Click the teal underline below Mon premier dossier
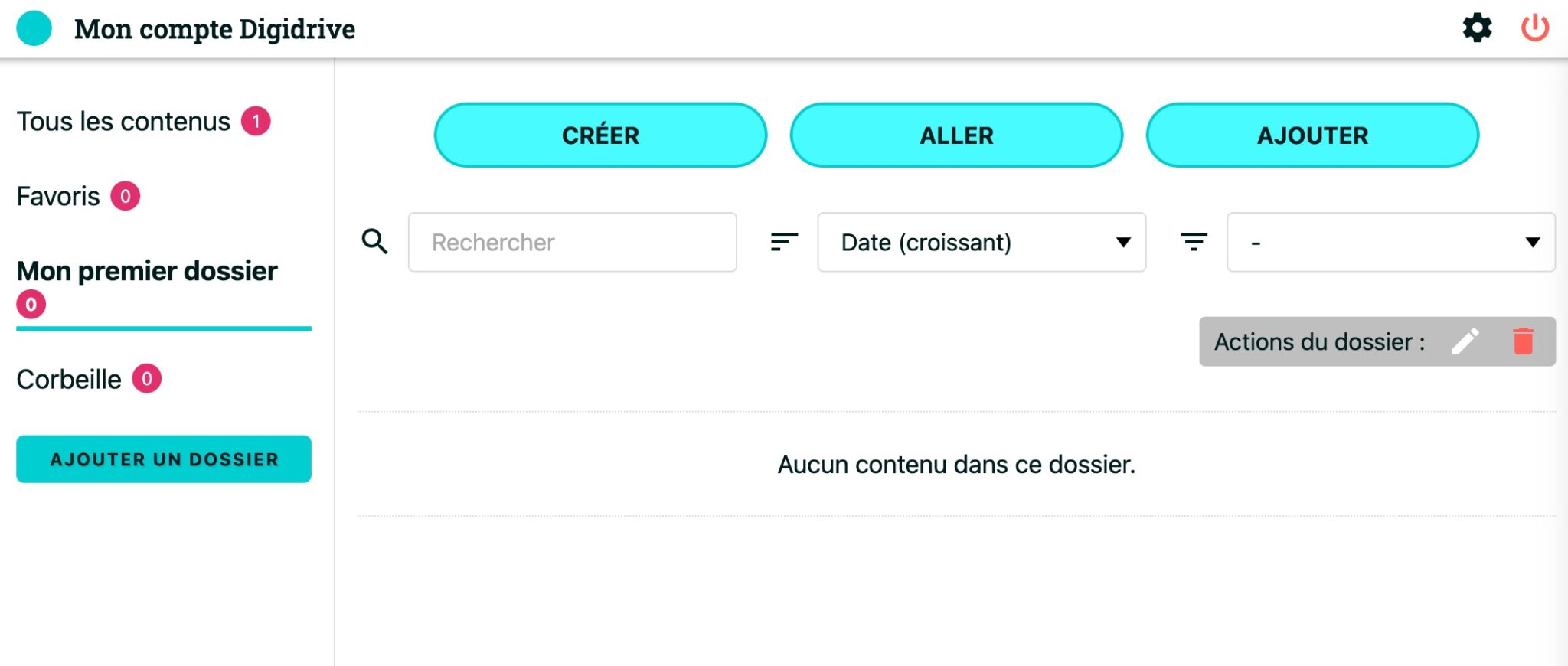 [164, 329]
